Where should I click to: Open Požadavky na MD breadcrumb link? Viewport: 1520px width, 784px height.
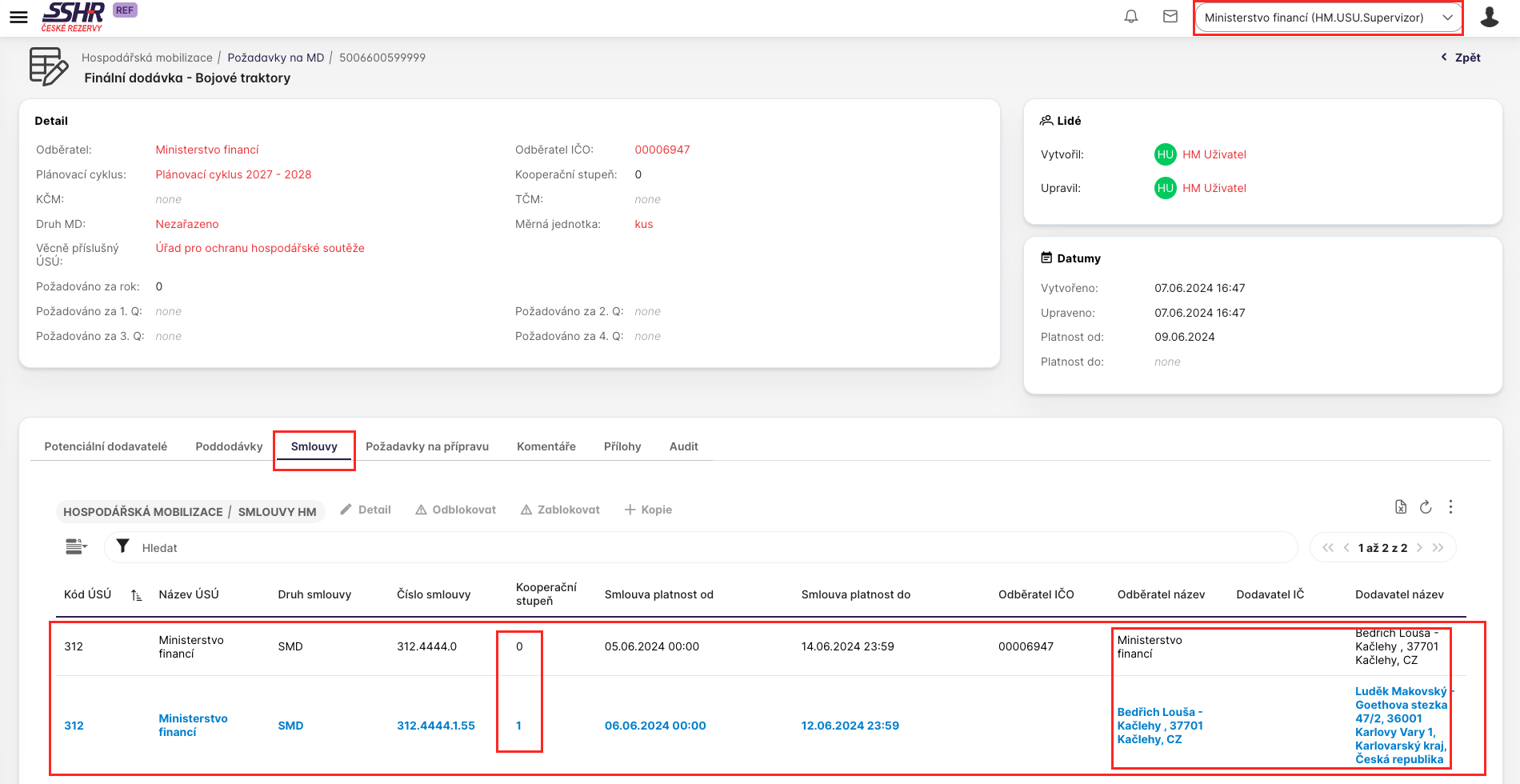(x=275, y=58)
